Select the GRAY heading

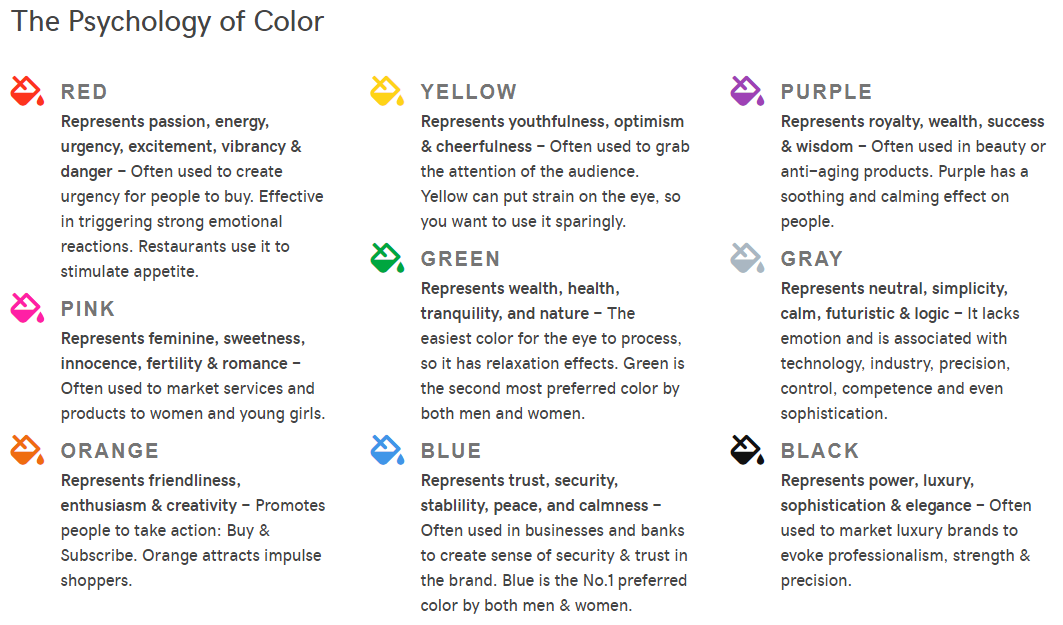tap(811, 259)
